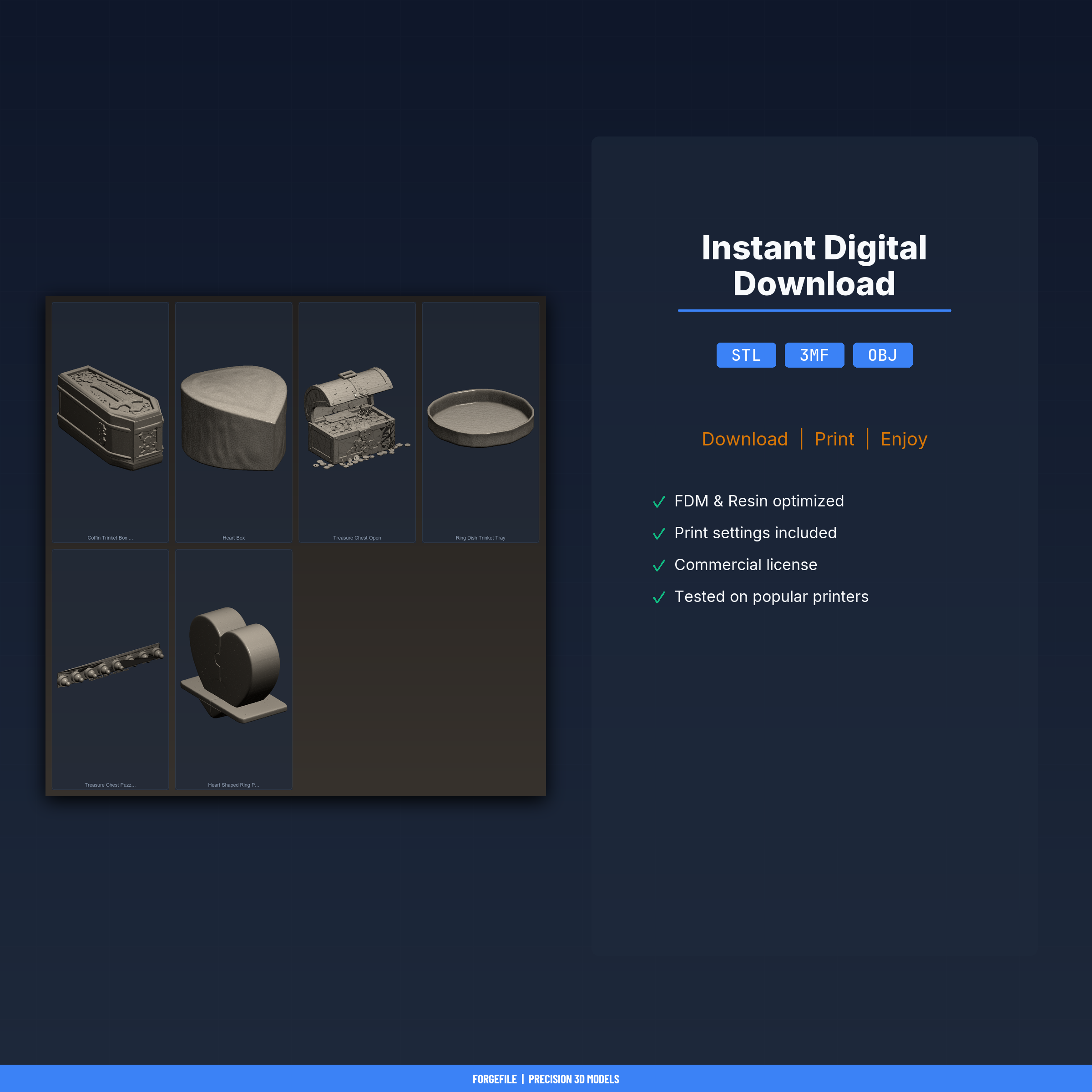Viewport: 1092px width, 1092px height.
Task: Click the orange Print text
Action: tap(834, 439)
